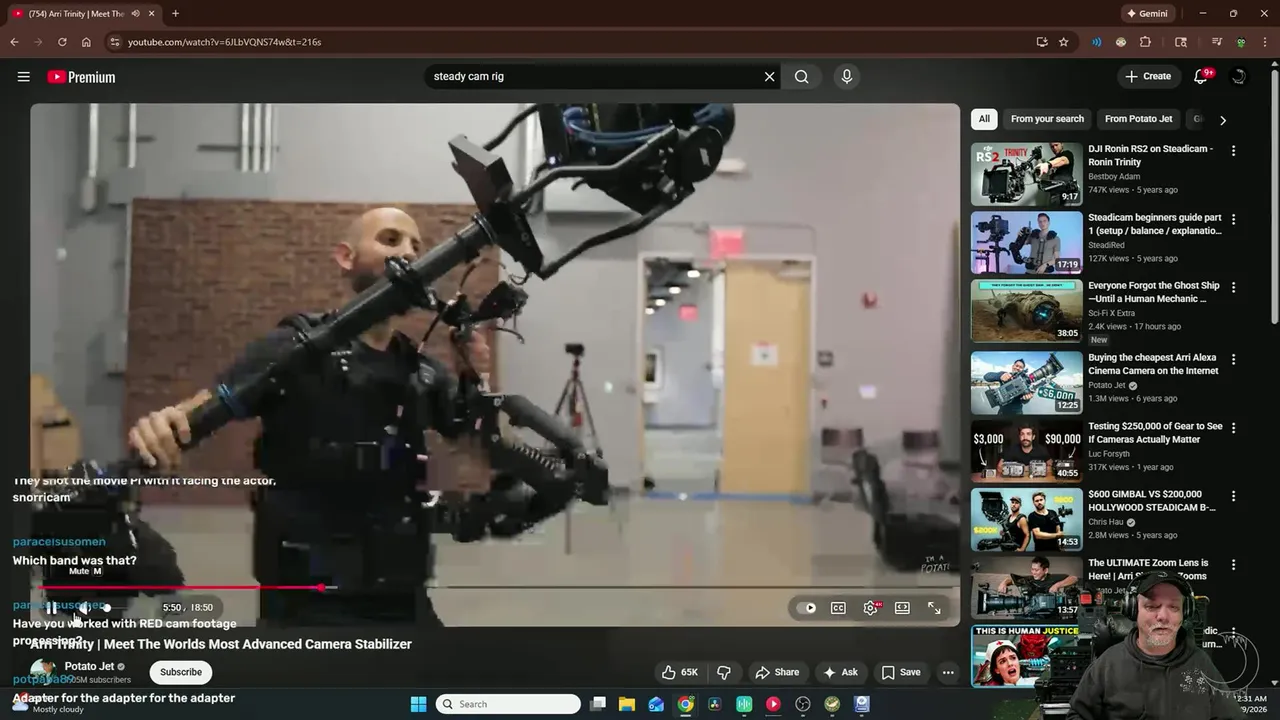
Task: Subscribe to Potato Jet
Action: tap(181, 672)
